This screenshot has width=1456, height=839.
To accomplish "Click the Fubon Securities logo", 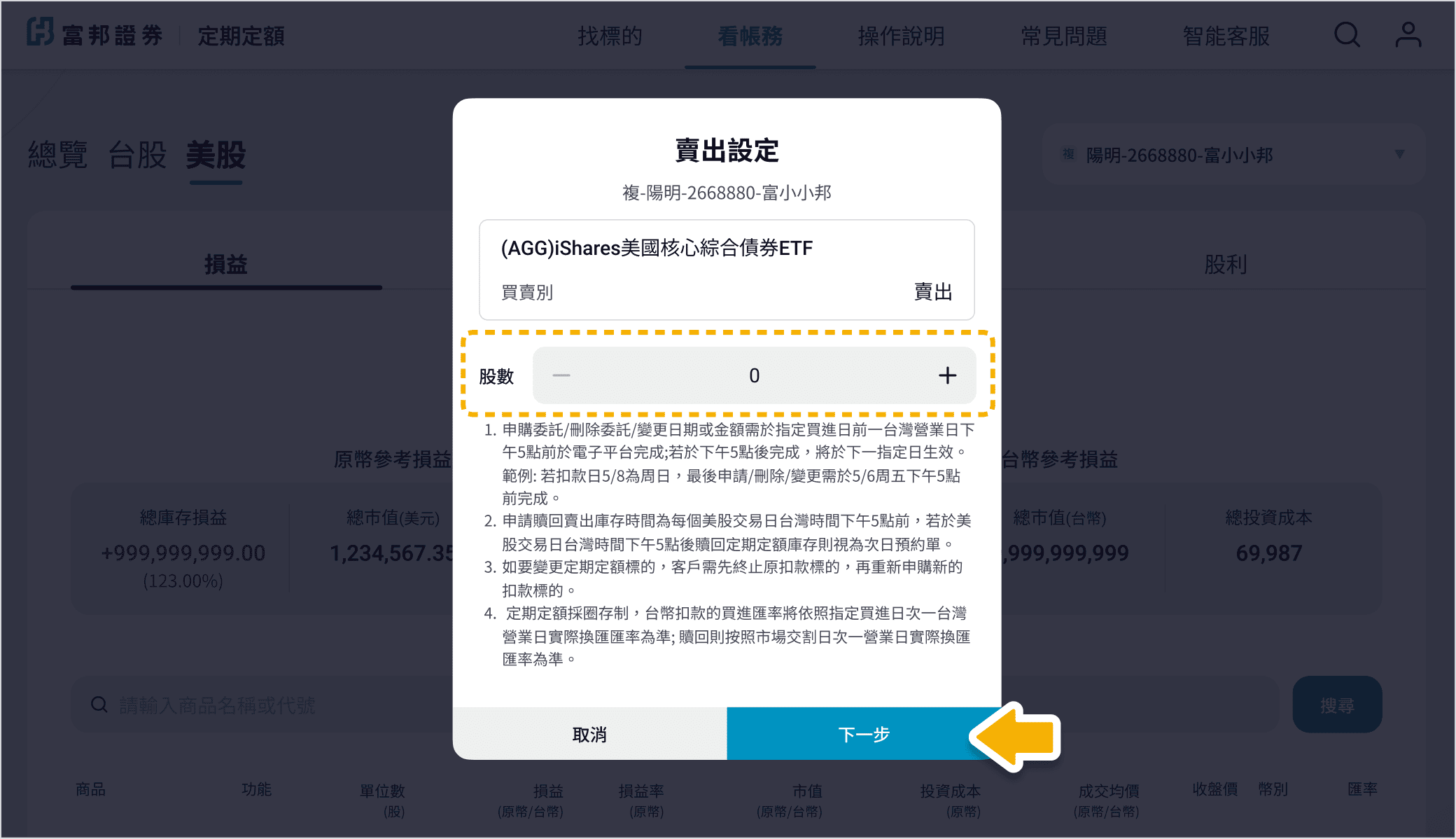I will 95,34.
